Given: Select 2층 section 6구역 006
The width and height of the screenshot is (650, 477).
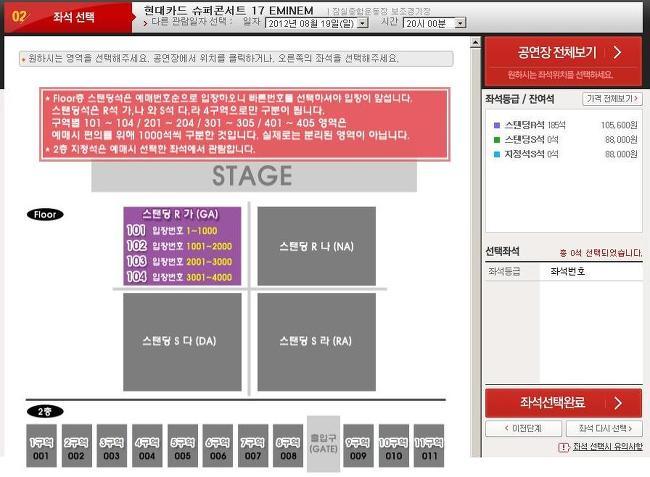Looking at the screenshot, I should click(x=218, y=446).
